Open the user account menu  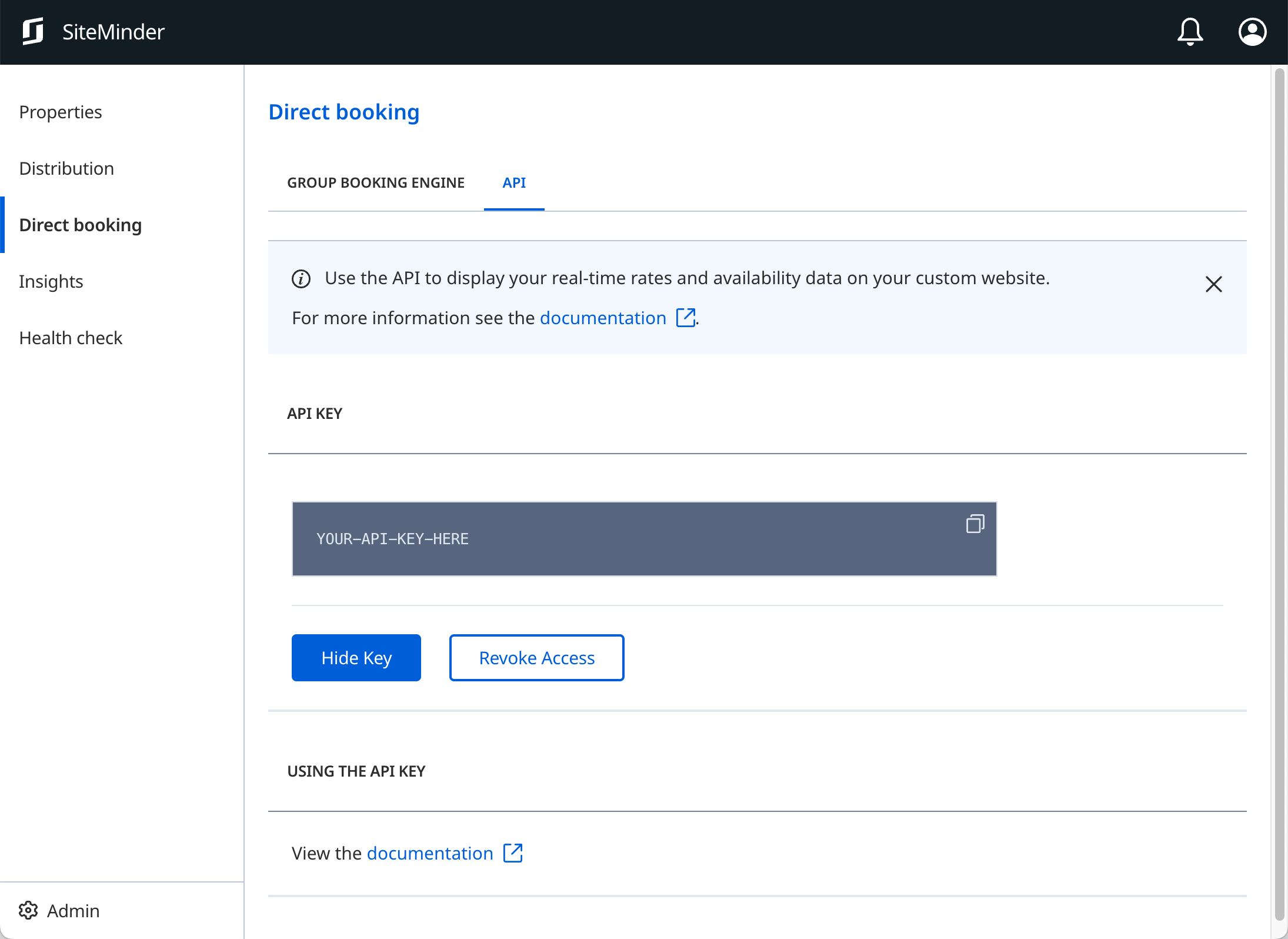pos(1252,32)
